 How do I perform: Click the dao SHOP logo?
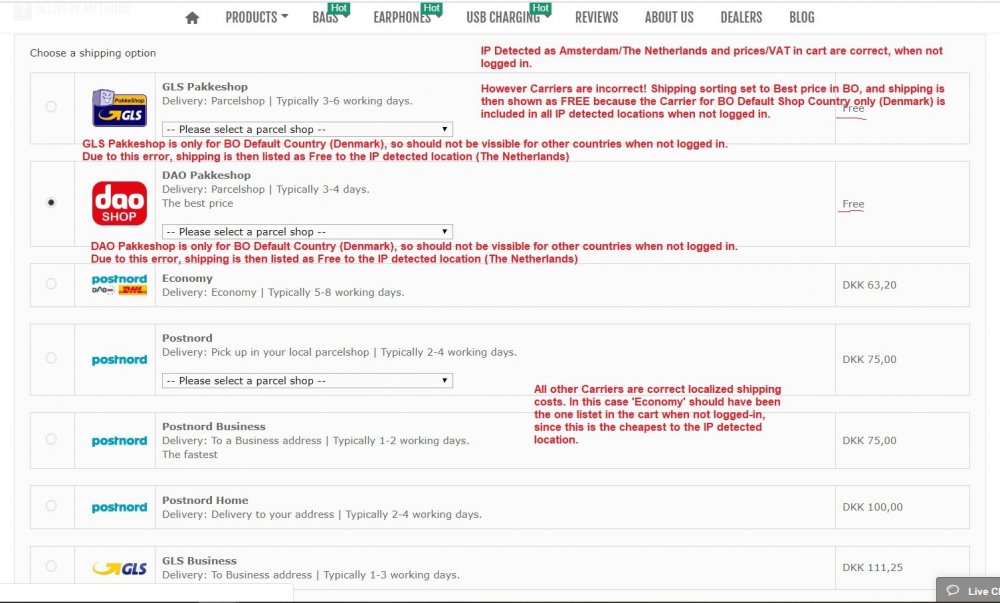[119, 203]
